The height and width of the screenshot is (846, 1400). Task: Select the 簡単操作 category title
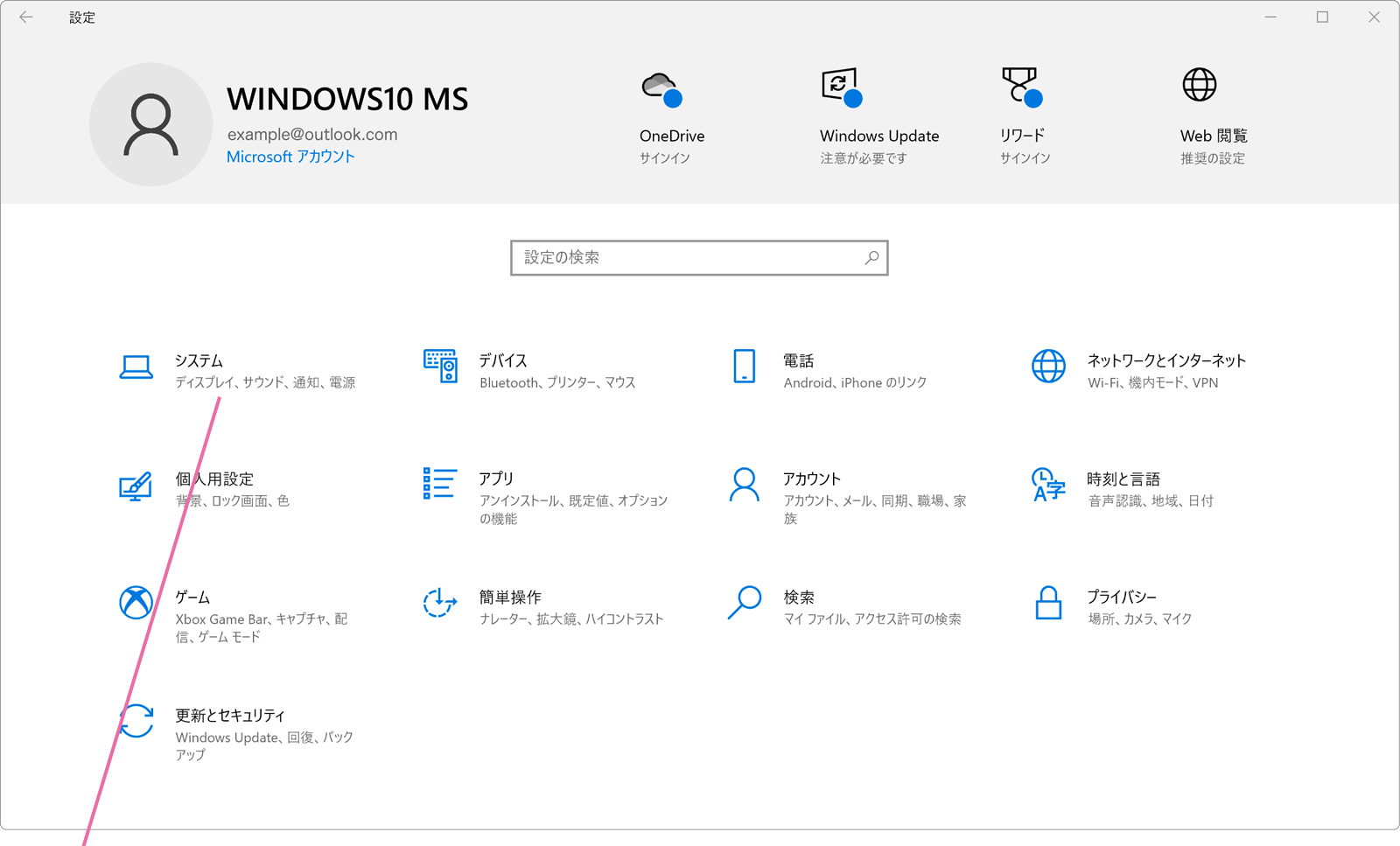tap(510, 597)
